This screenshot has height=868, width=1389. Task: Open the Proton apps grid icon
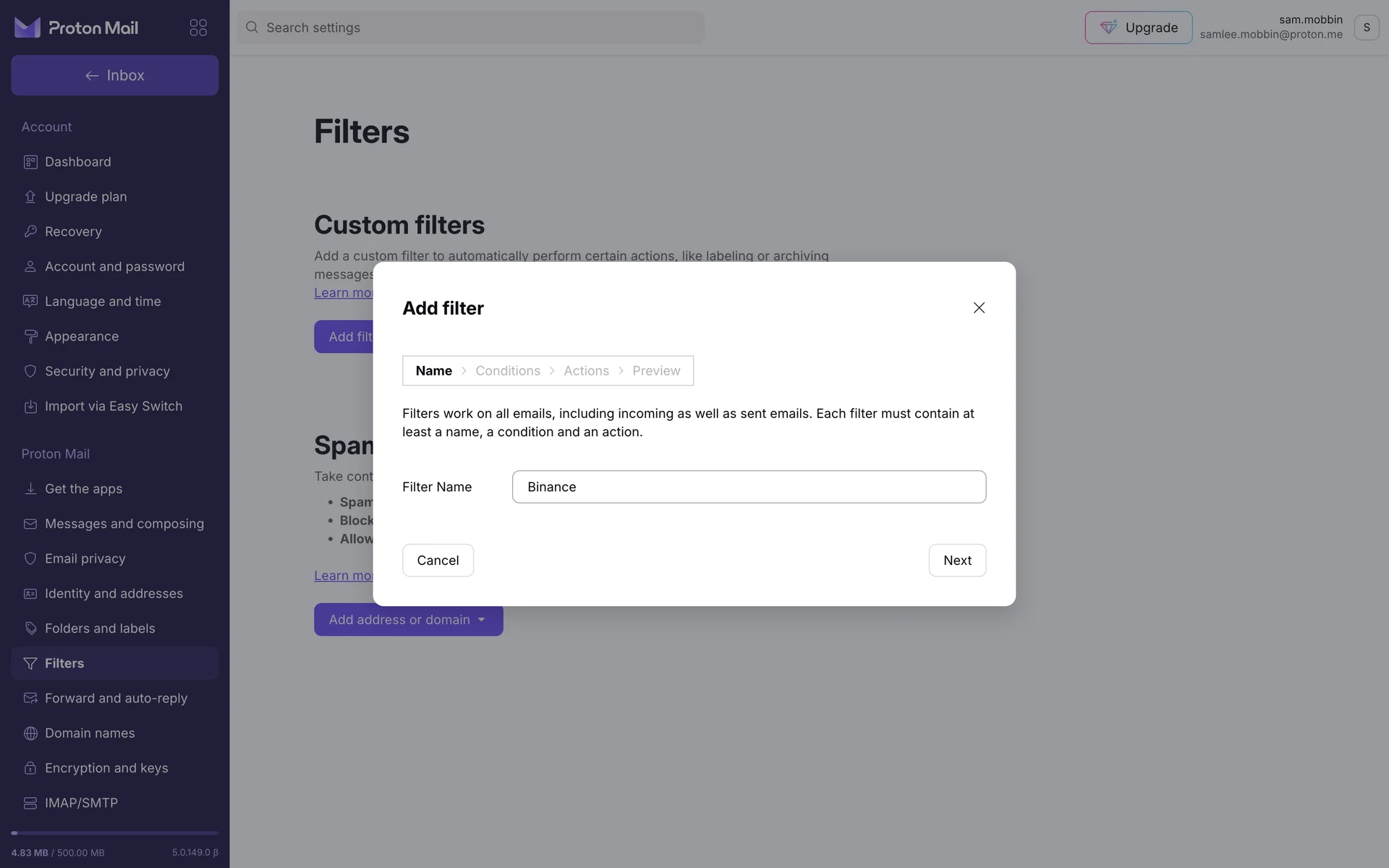point(198,27)
